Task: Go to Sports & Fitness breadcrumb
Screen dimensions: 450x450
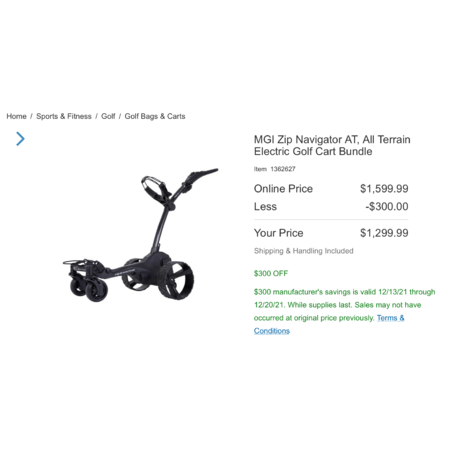Action: click(x=64, y=116)
